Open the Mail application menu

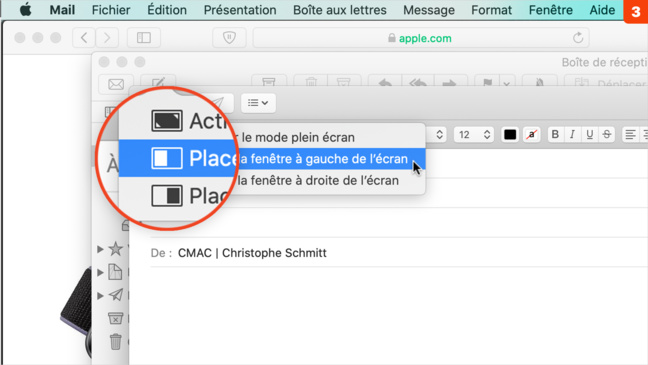62,10
